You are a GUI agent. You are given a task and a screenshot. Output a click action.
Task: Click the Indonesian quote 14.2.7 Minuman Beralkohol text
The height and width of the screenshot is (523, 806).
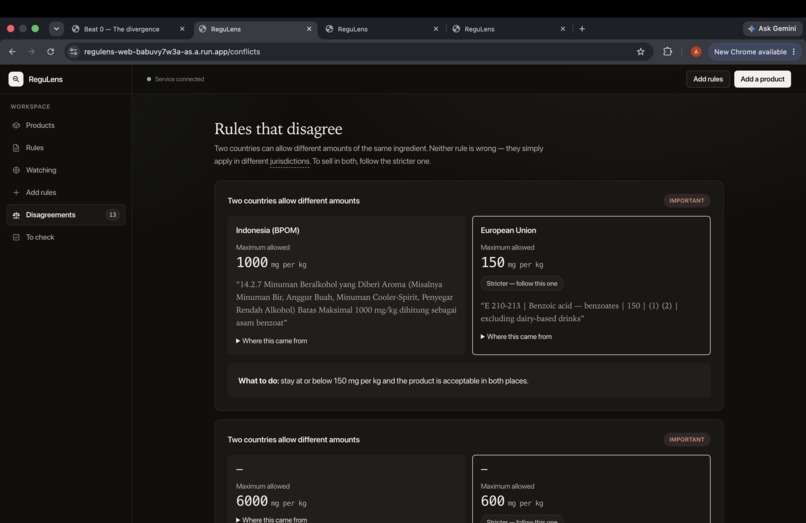346,303
